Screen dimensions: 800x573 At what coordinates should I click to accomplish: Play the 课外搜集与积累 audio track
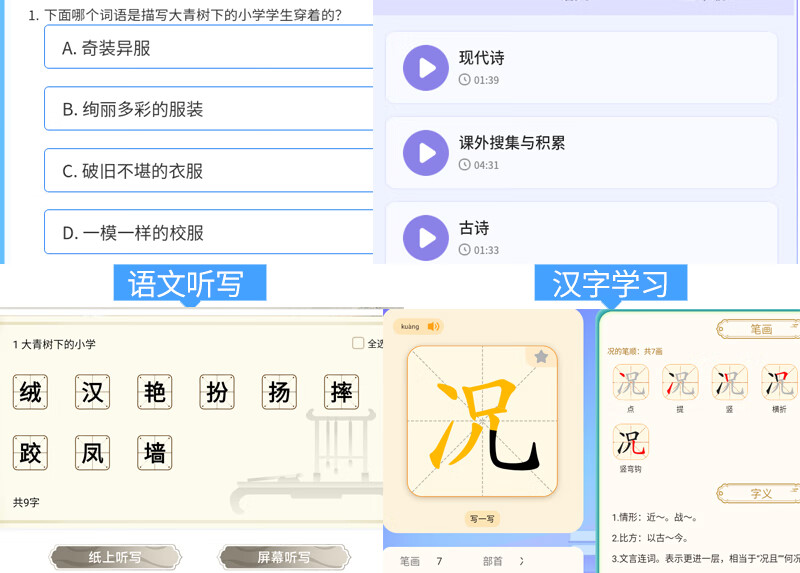[x=426, y=153]
